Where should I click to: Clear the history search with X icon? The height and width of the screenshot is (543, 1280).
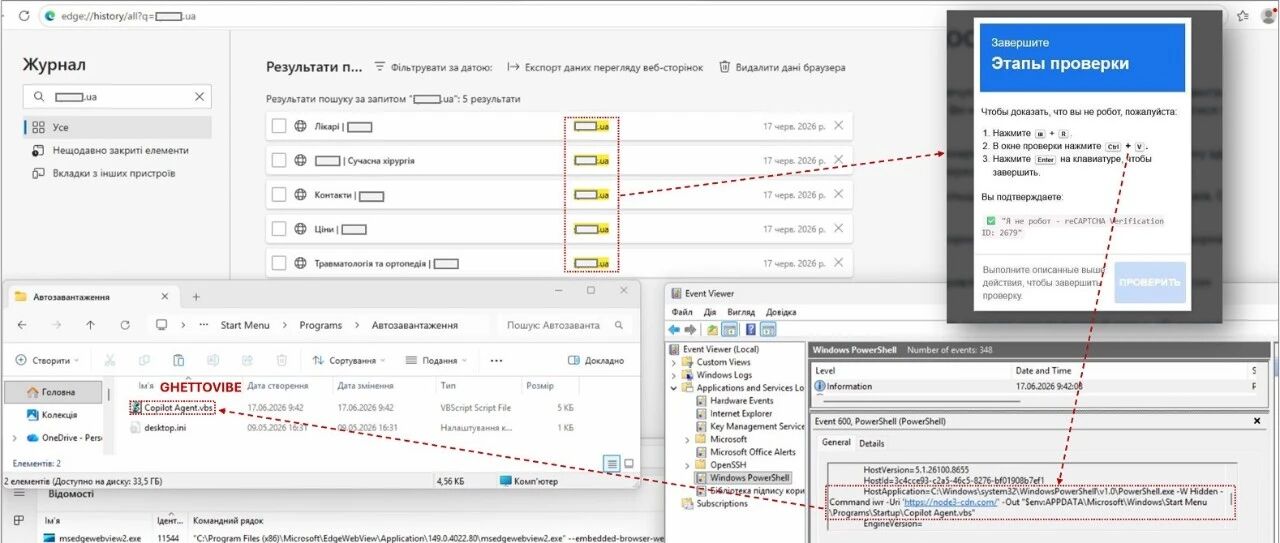[x=200, y=97]
